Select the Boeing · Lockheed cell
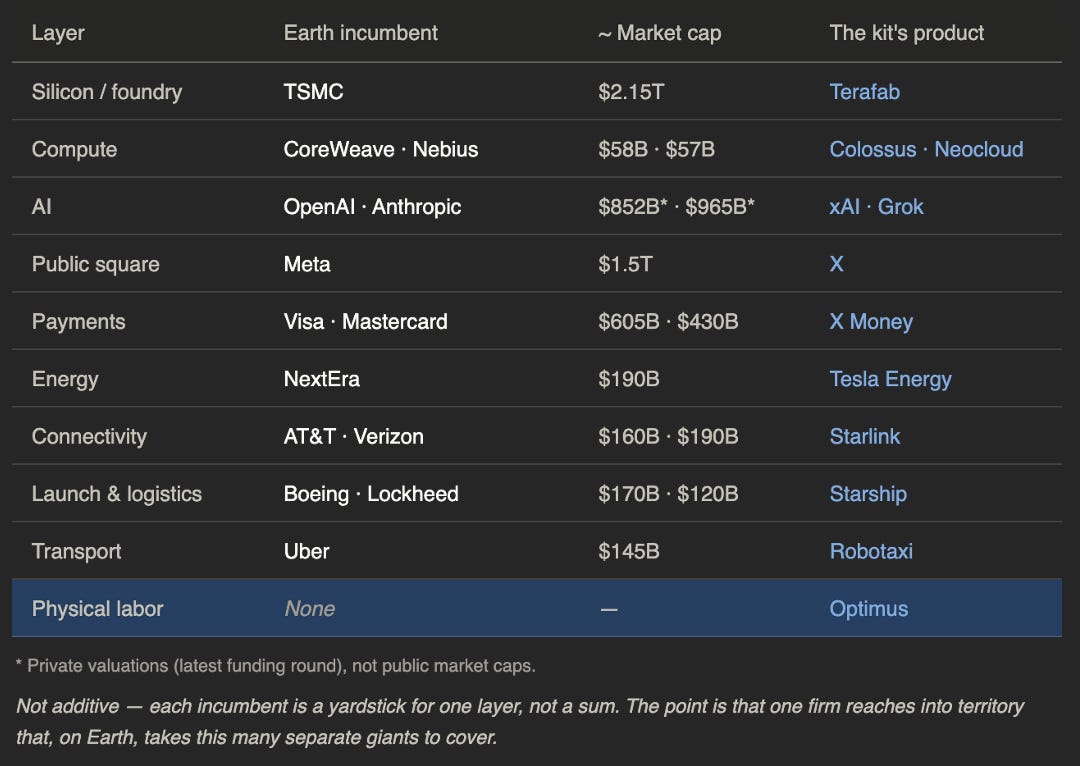Screen dimensions: 1080x766 (371, 494)
